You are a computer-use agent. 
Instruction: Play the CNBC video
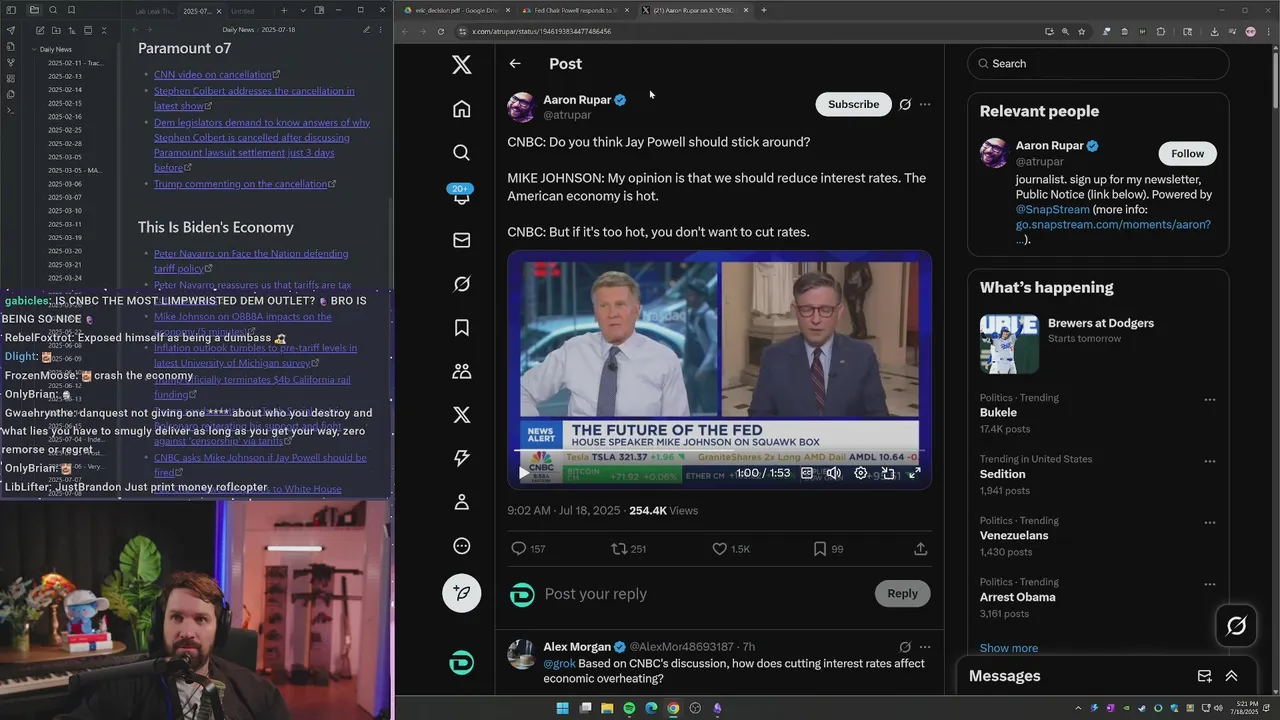point(523,473)
